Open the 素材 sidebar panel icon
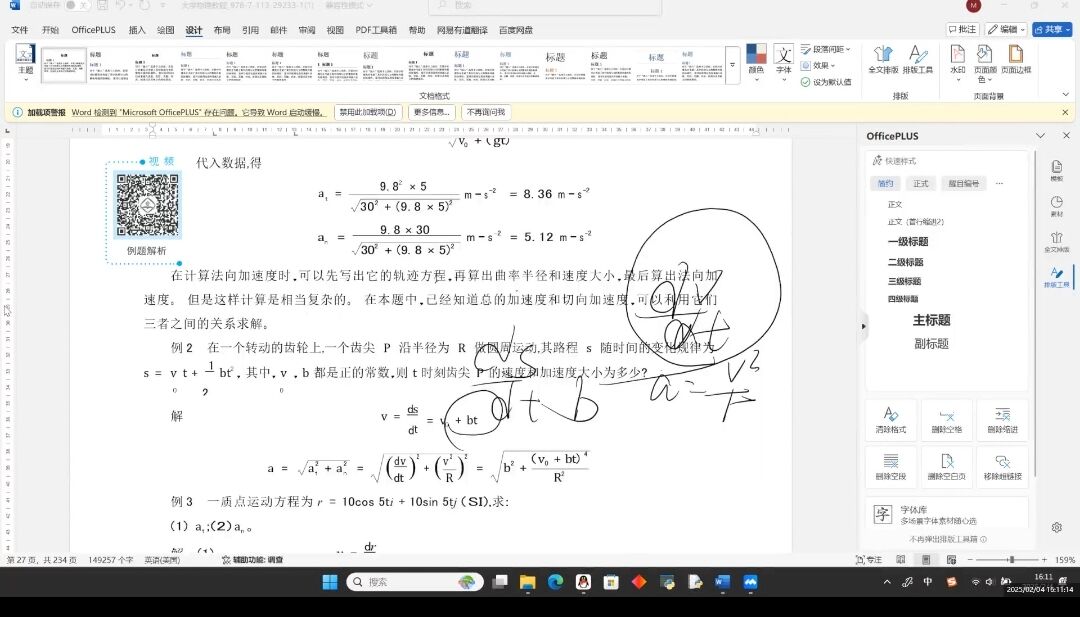Image resolution: width=1080 pixels, height=617 pixels. 1056,205
